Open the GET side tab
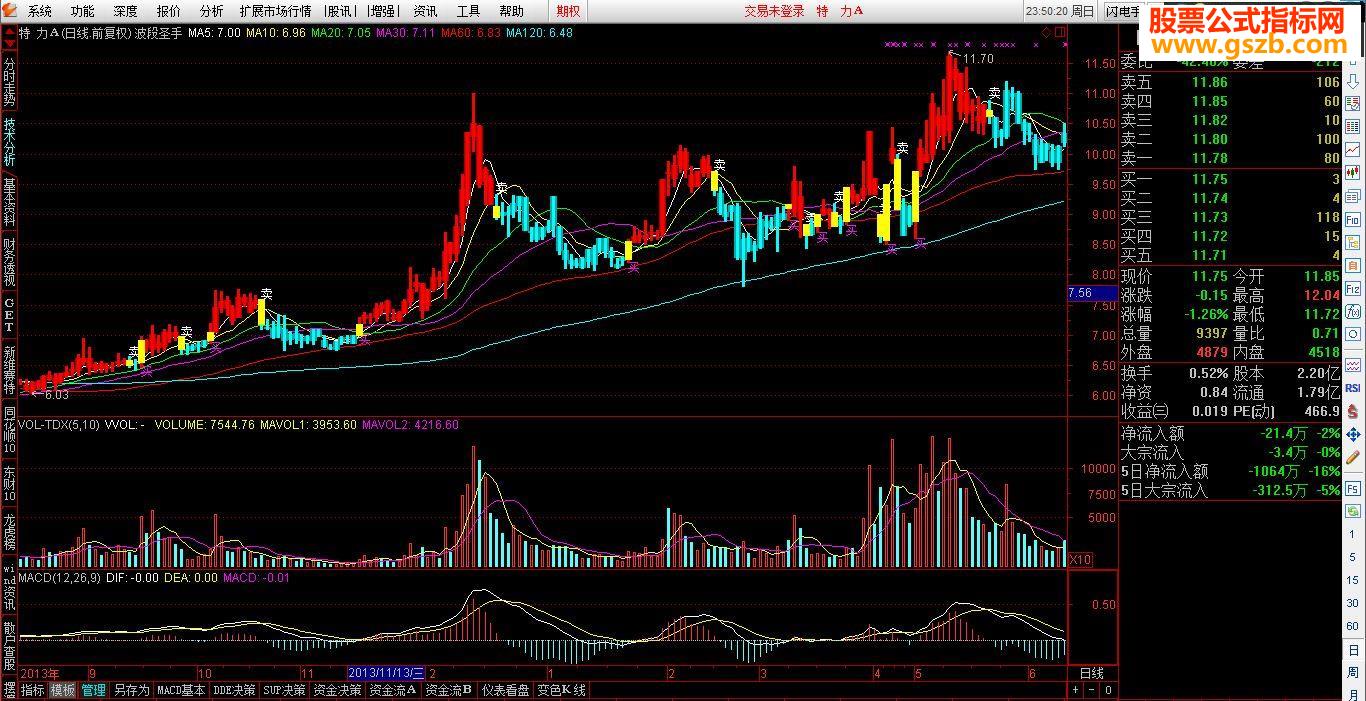Viewport: 1366px width, 701px height. pyautogui.click(x=9, y=314)
